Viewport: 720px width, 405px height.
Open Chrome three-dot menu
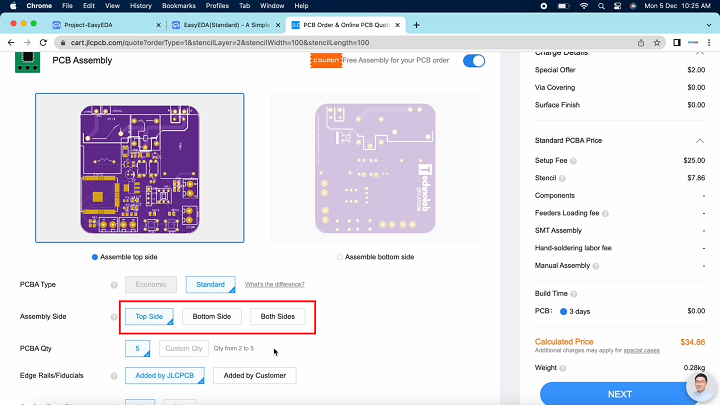(x=709, y=43)
